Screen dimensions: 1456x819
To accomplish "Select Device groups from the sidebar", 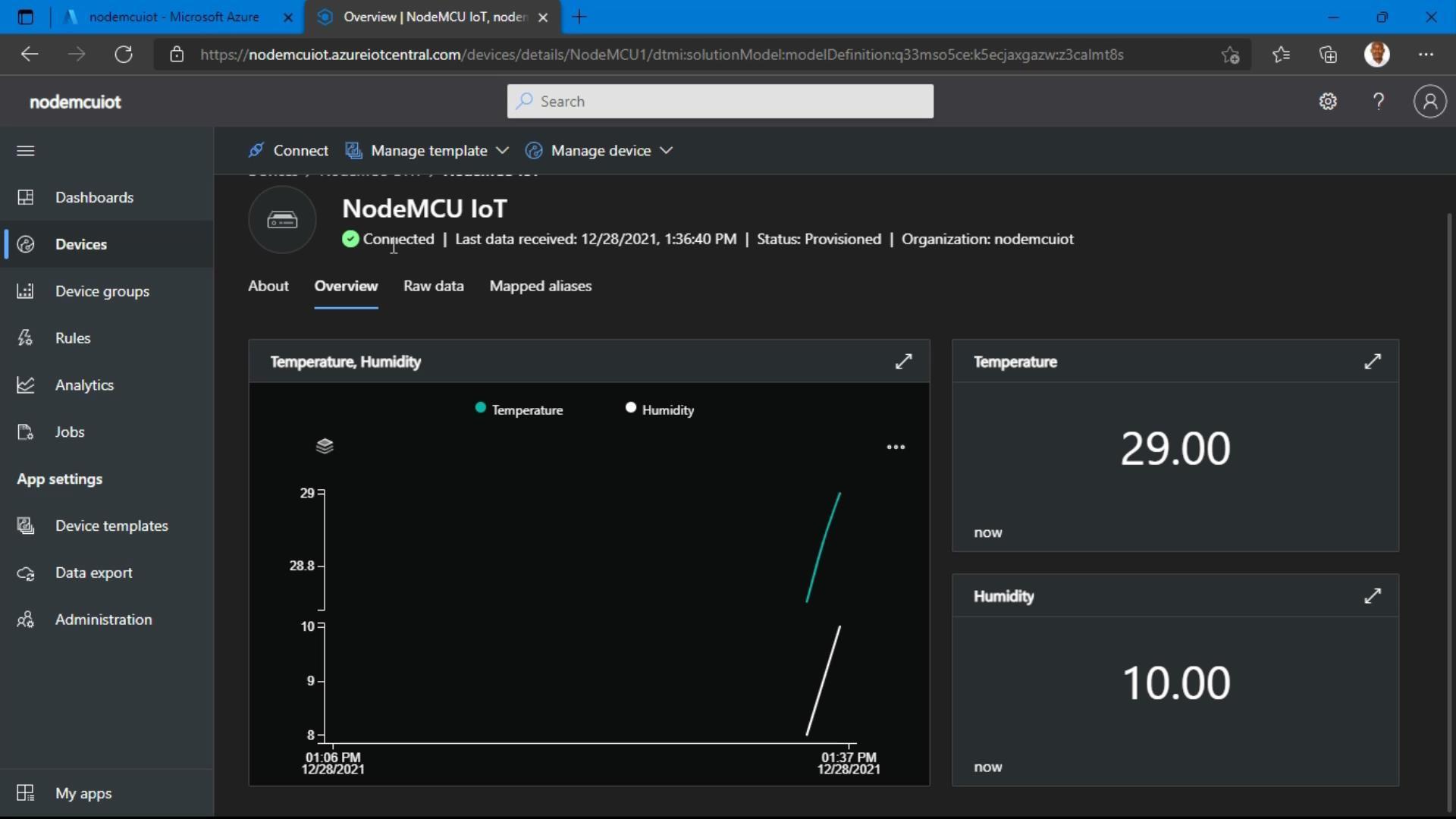I will [102, 290].
